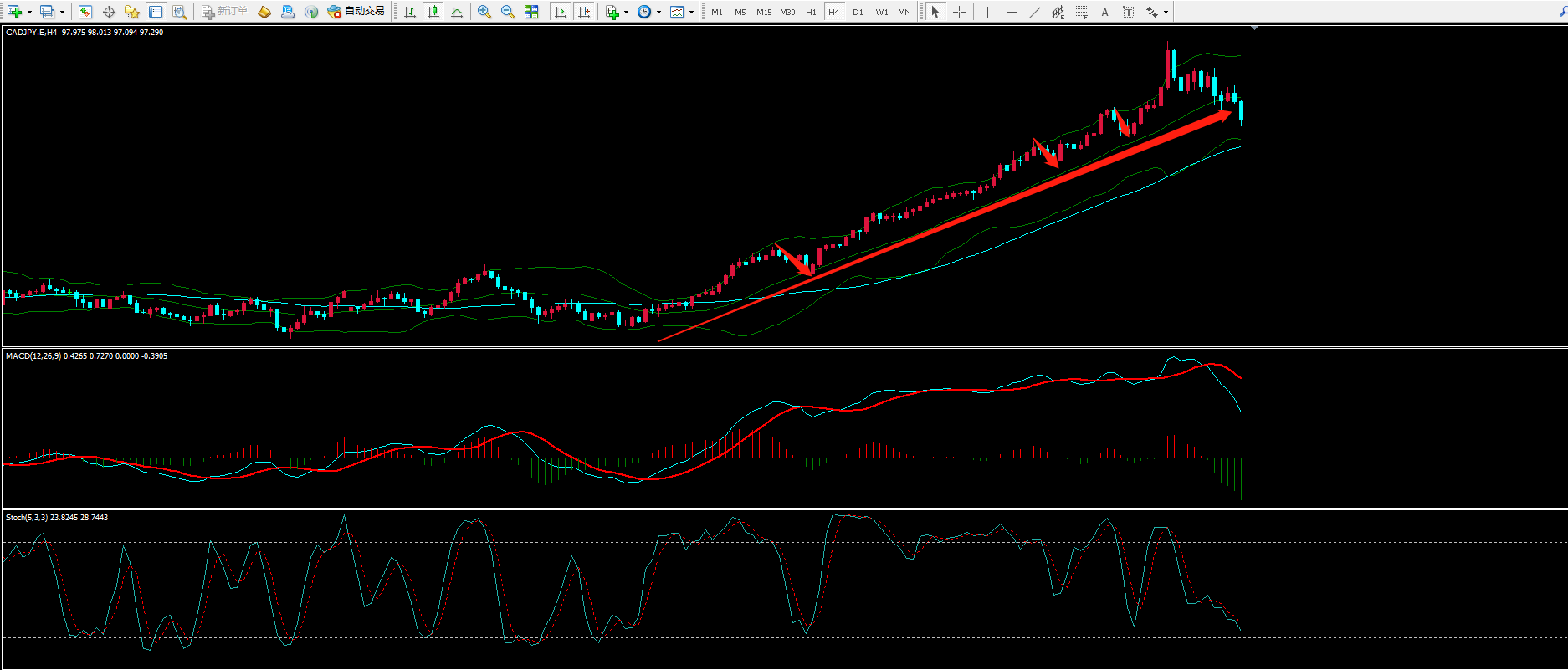Open the arrows objects dropdown
Image resolution: width=1568 pixels, height=670 pixels.
click(x=1166, y=12)
